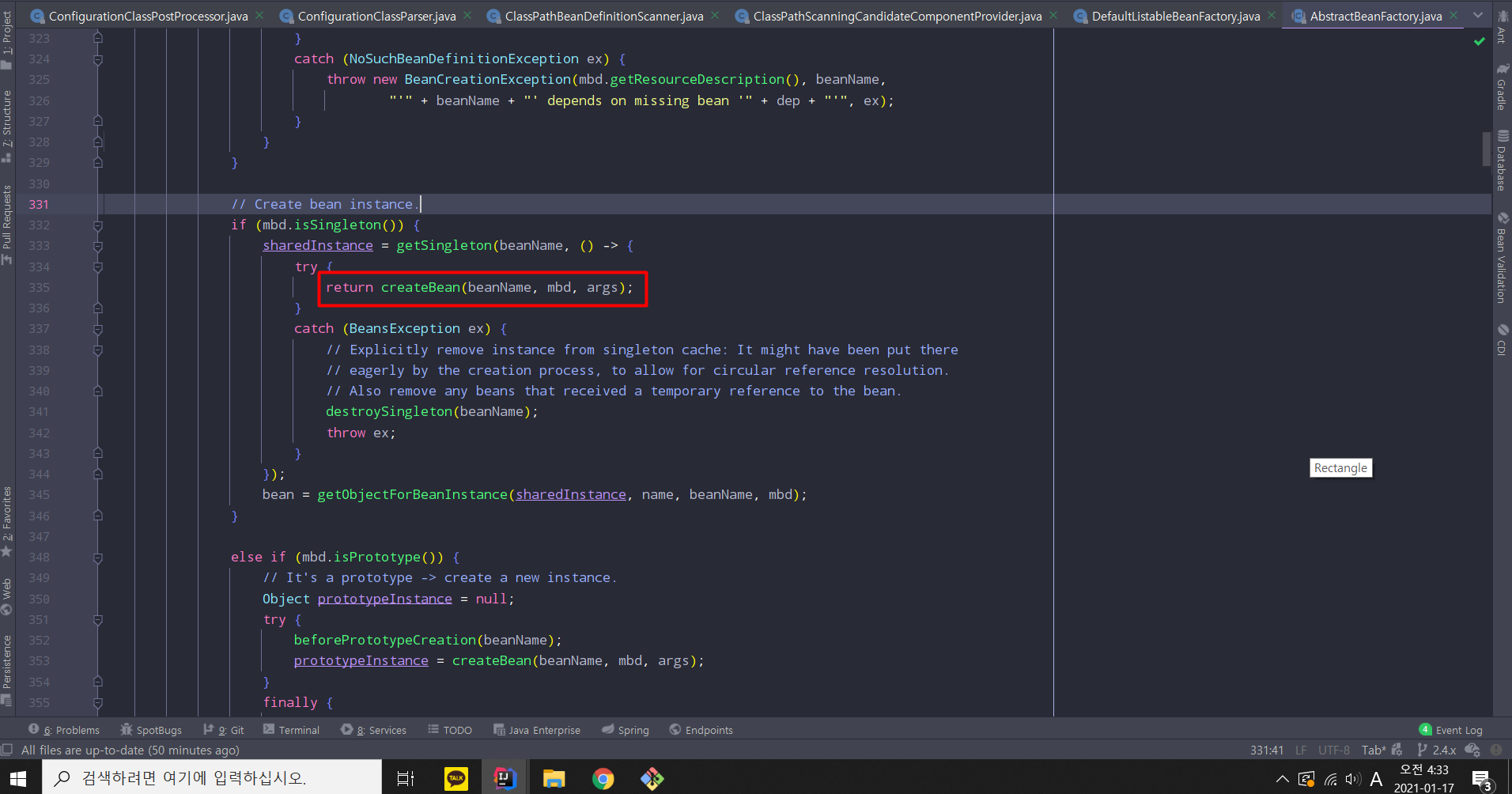Show the Bean Validation side panel
Viewport: 1512px width, 794px height.
tap(1502, 258)
